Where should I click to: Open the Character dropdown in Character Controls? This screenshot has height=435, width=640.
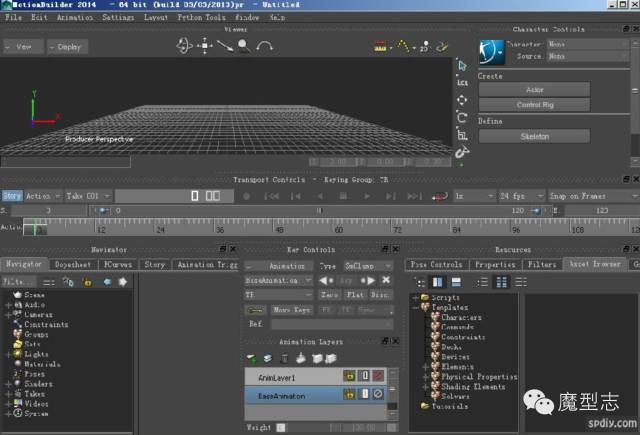point(588,44)
